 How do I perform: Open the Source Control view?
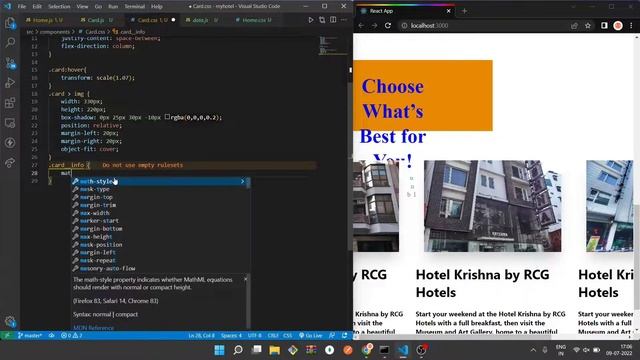[10, 62]
